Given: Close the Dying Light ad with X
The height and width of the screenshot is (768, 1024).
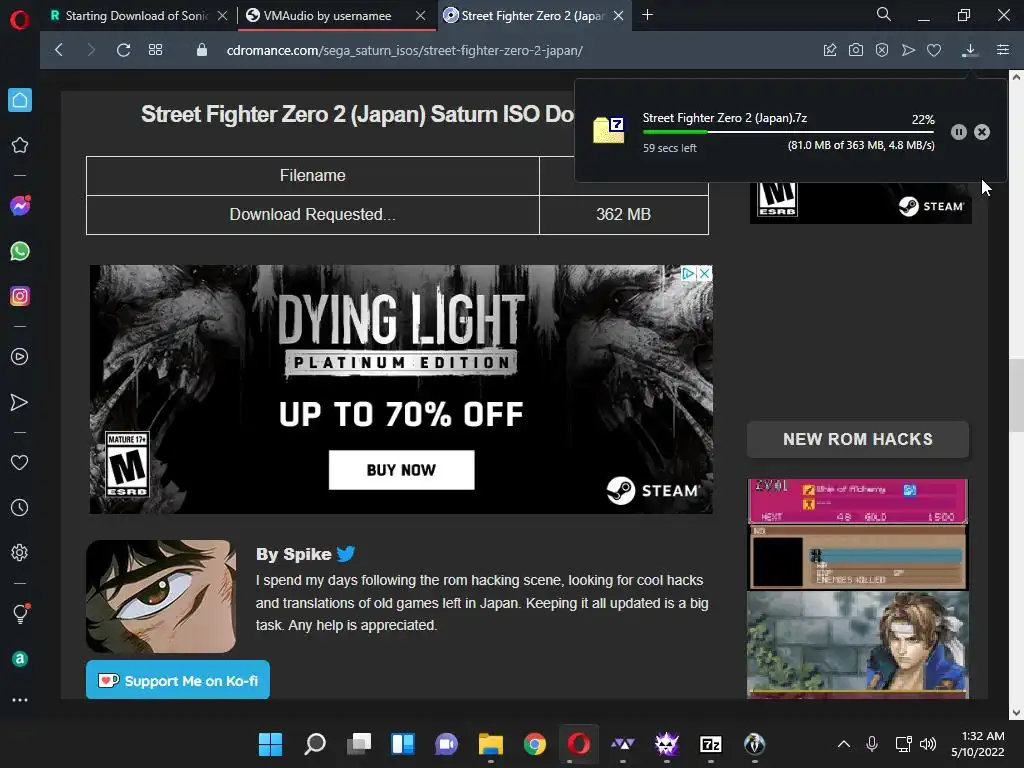Looking at the screenshot, I should click(x=704, y=274).
